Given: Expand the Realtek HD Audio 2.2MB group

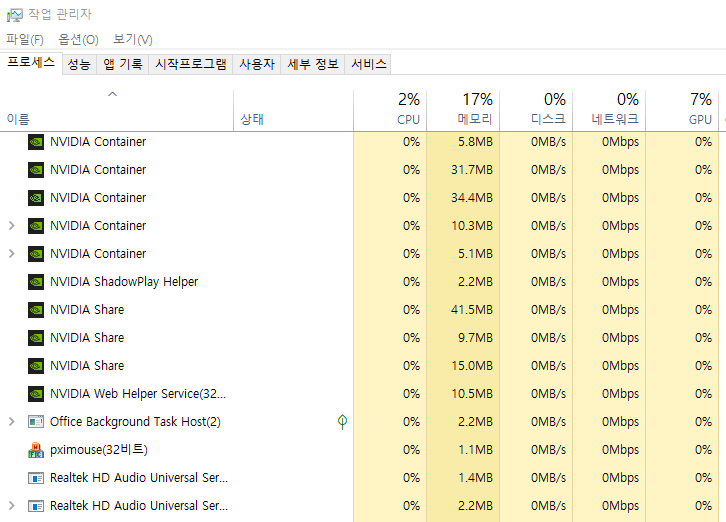Looking at the screenshot, I should tap(12, 505).
